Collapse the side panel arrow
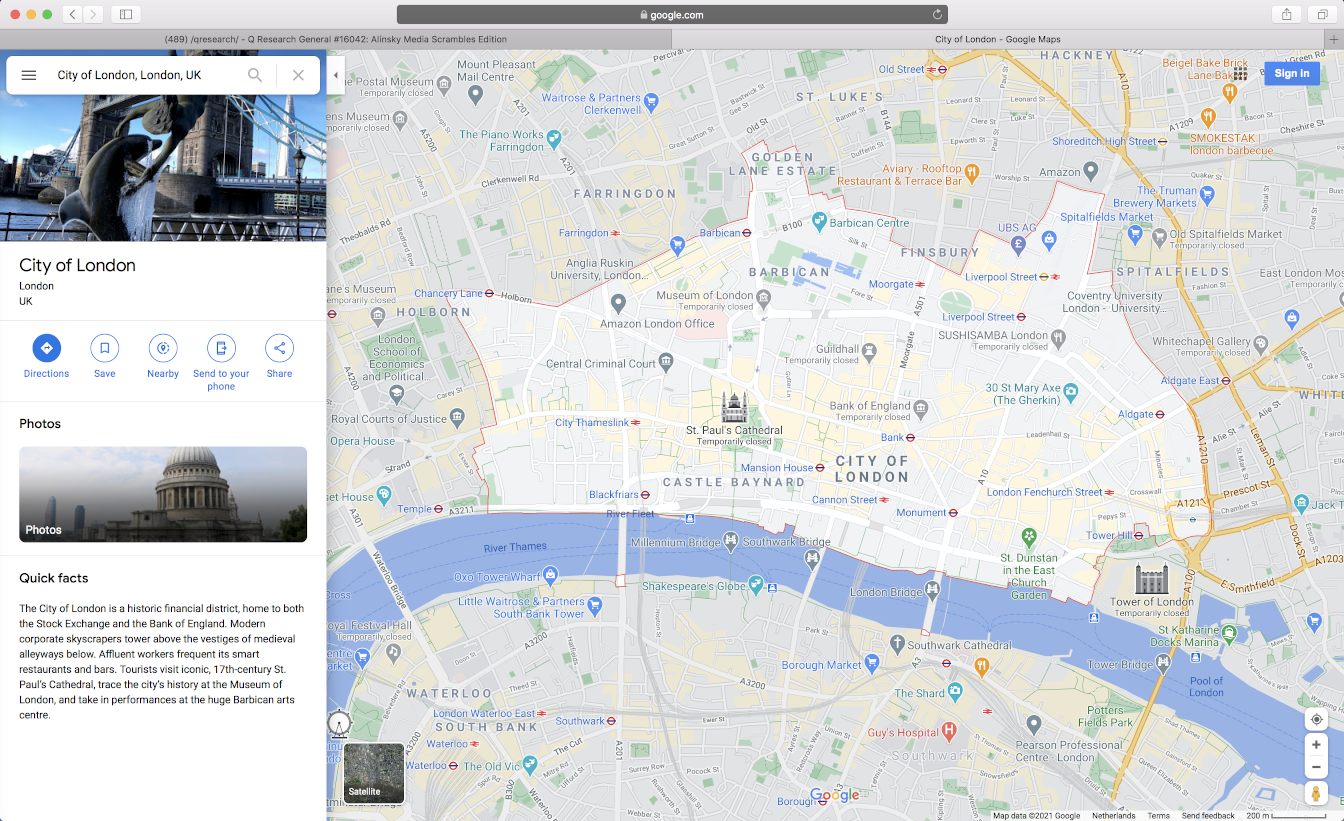 pyautogui.click(x=336, y=75)
